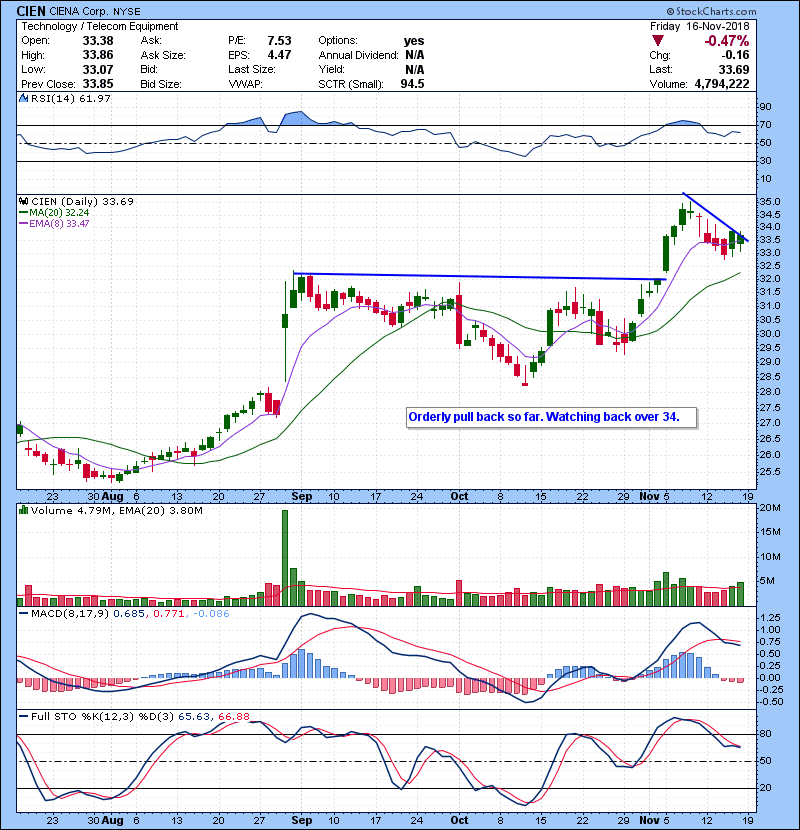Viewport: 800px width, 830px height.
Task: Click the Low value 33.07
Action: (x=98, y=69)
